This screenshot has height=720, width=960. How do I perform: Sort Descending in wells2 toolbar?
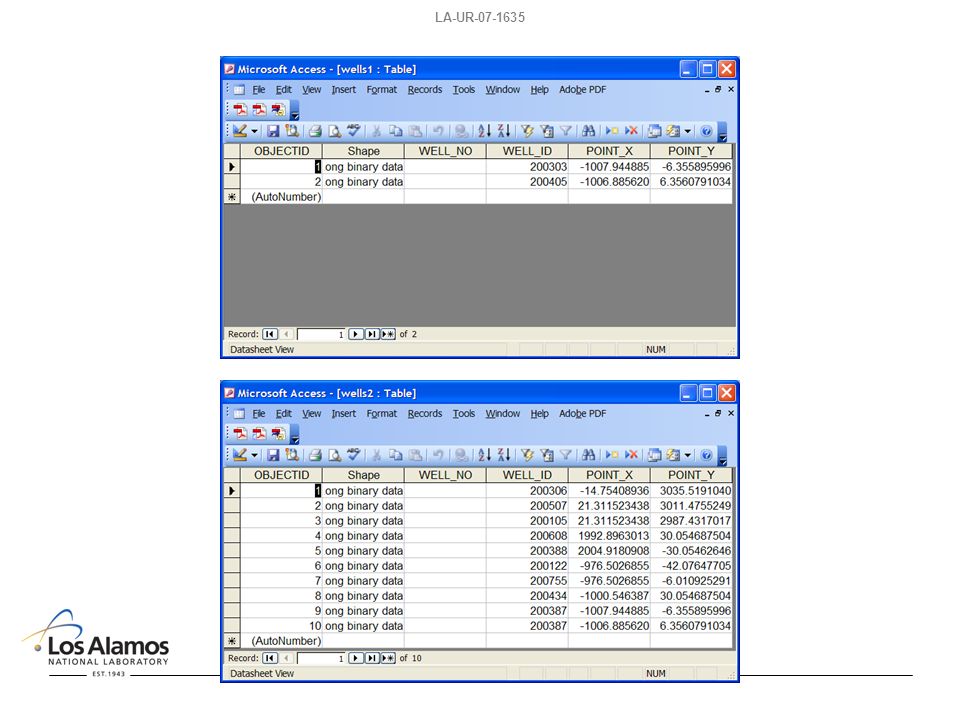504,454
